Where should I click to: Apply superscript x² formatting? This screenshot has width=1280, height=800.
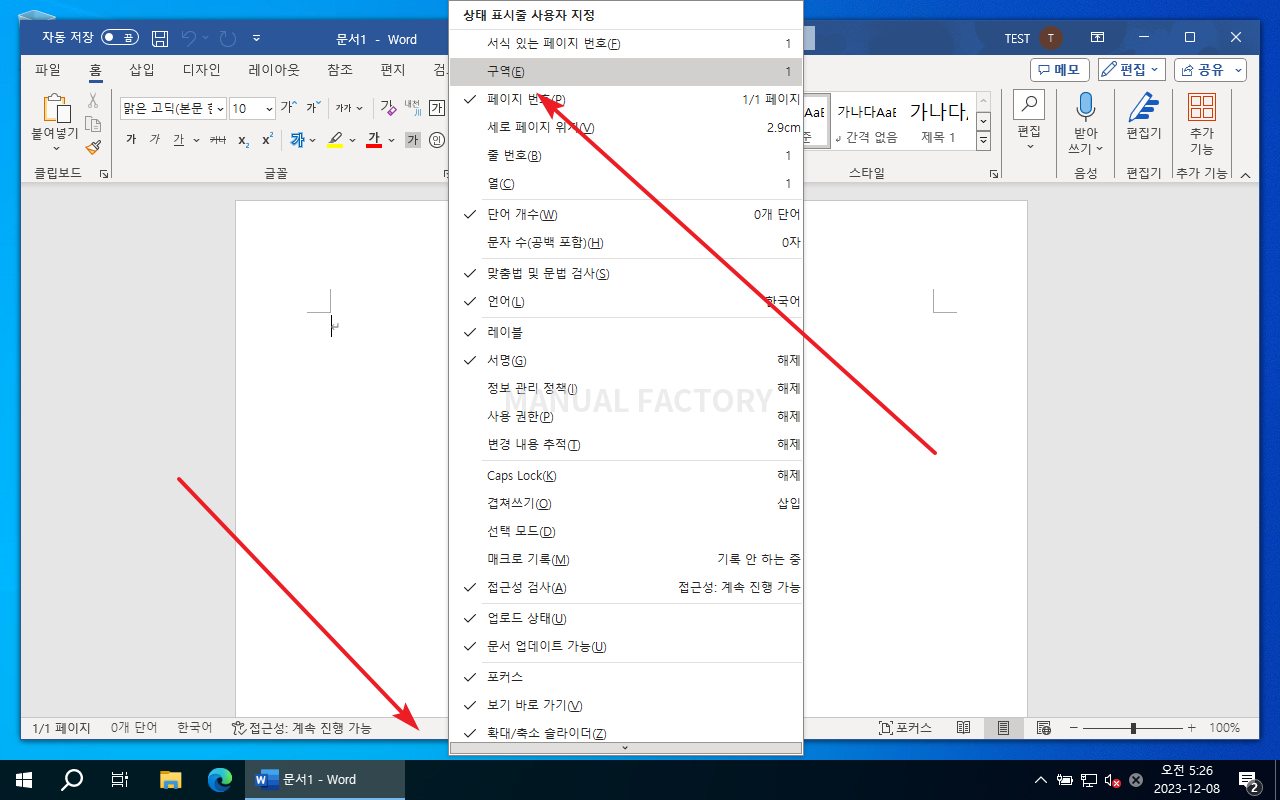click(x=267, y=140)
